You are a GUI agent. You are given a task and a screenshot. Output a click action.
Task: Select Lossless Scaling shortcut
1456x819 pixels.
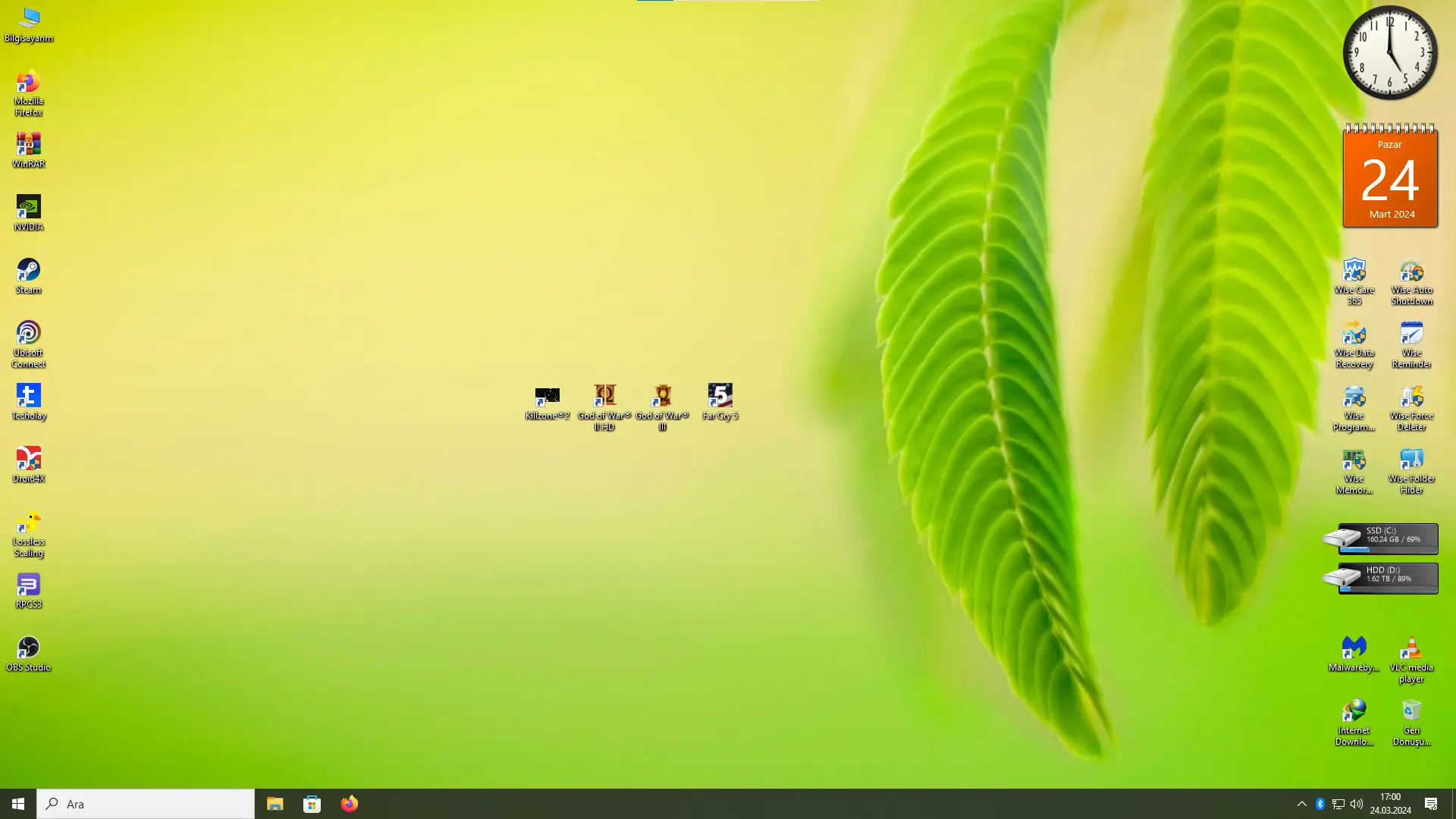[x=29, y=534]
